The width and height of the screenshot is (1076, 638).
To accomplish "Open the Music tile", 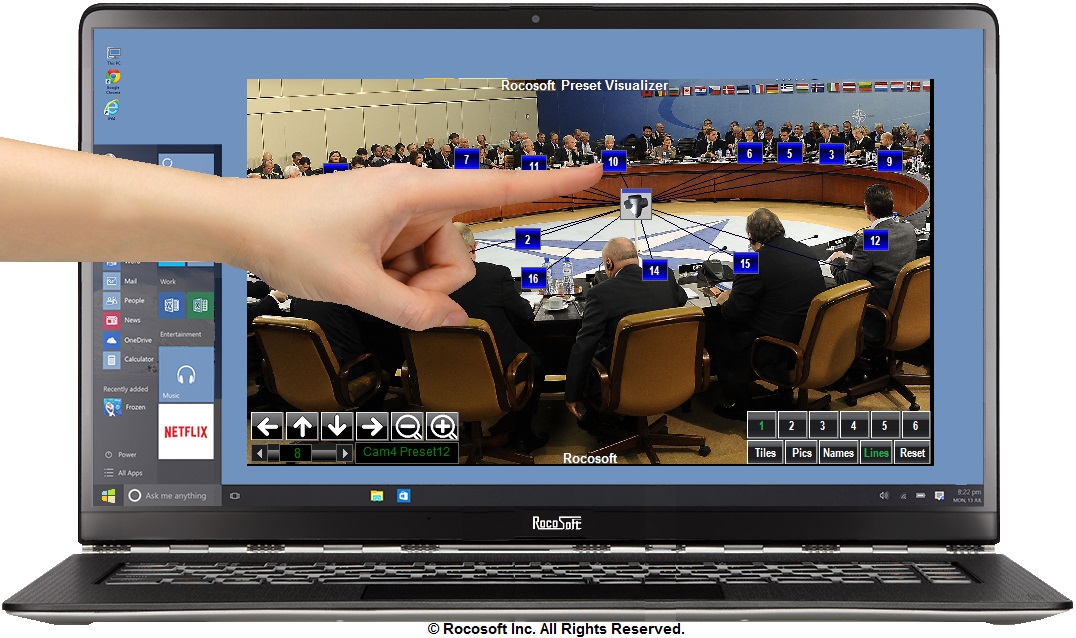I will pyautogui.click(x=186, y=375).
